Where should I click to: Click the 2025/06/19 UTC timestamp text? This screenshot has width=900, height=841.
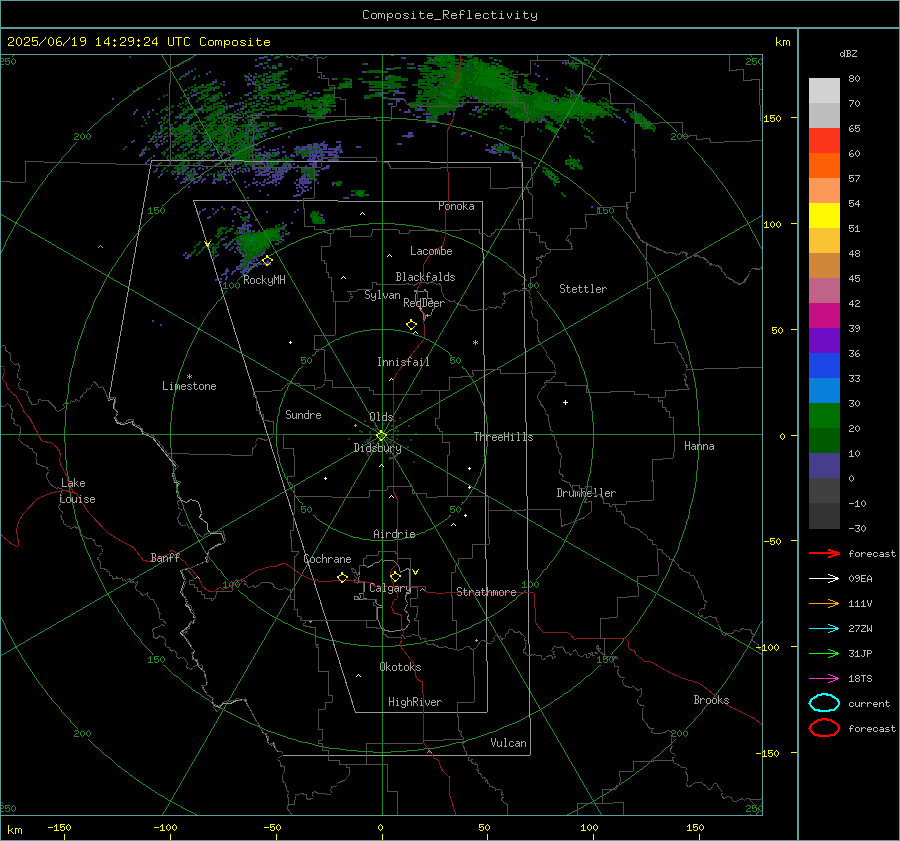pos(138,42)
